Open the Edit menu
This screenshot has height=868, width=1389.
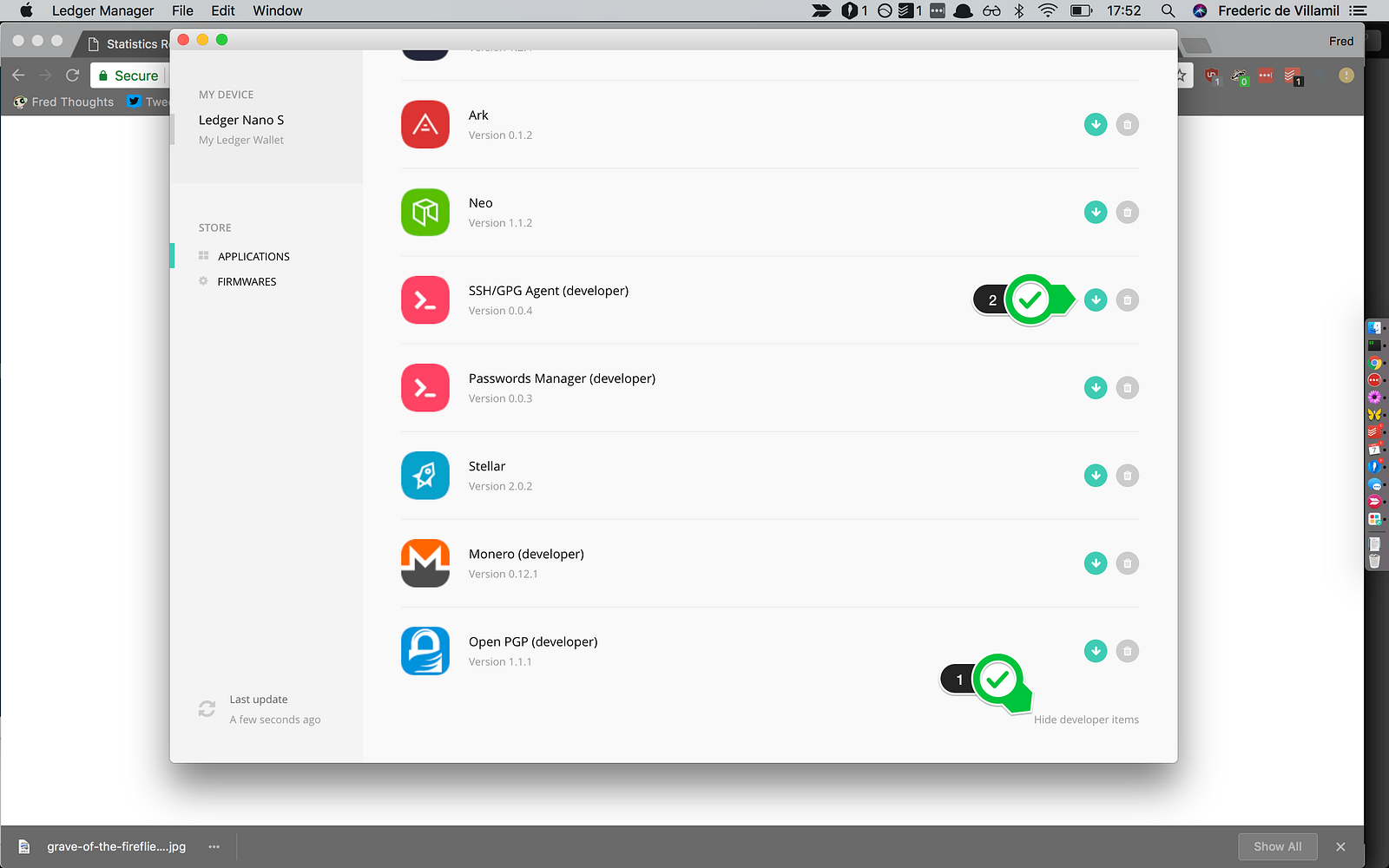pos(223,10)
